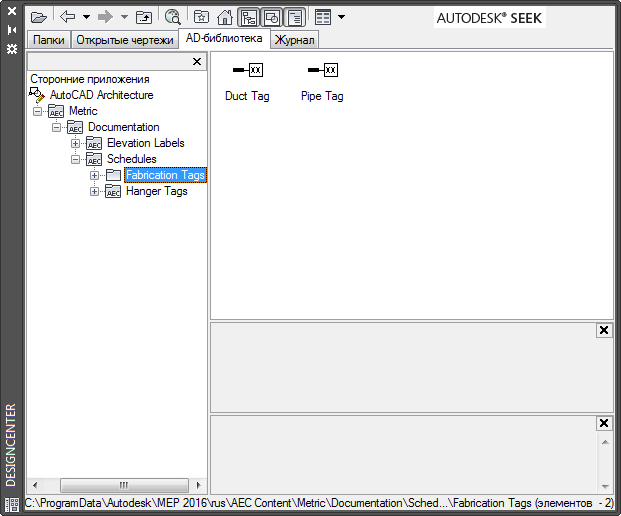
Task: Click the Сторонние приложения heading
Action: pos(90,79)
